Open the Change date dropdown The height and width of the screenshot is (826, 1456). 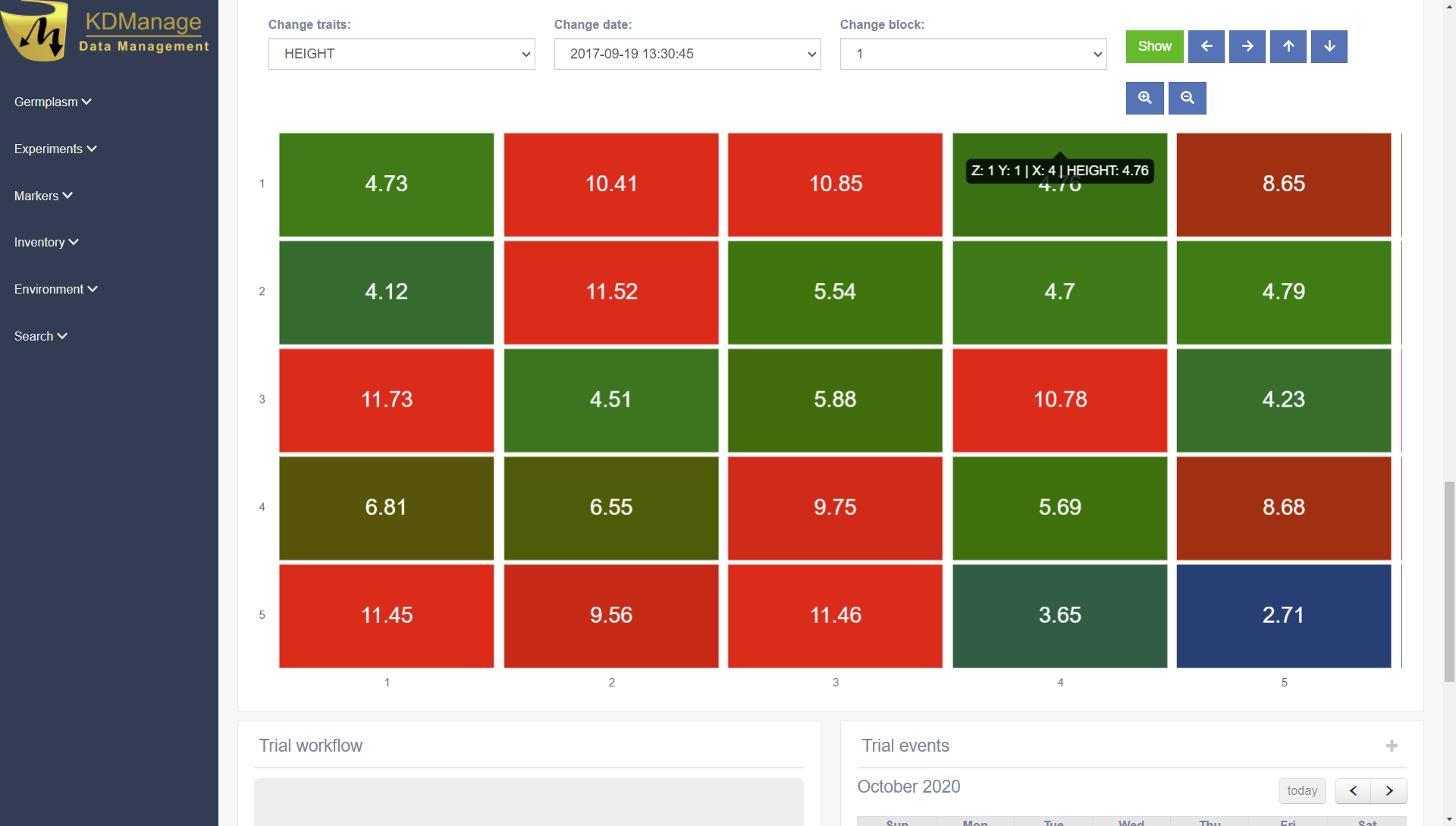coord(687,54)
